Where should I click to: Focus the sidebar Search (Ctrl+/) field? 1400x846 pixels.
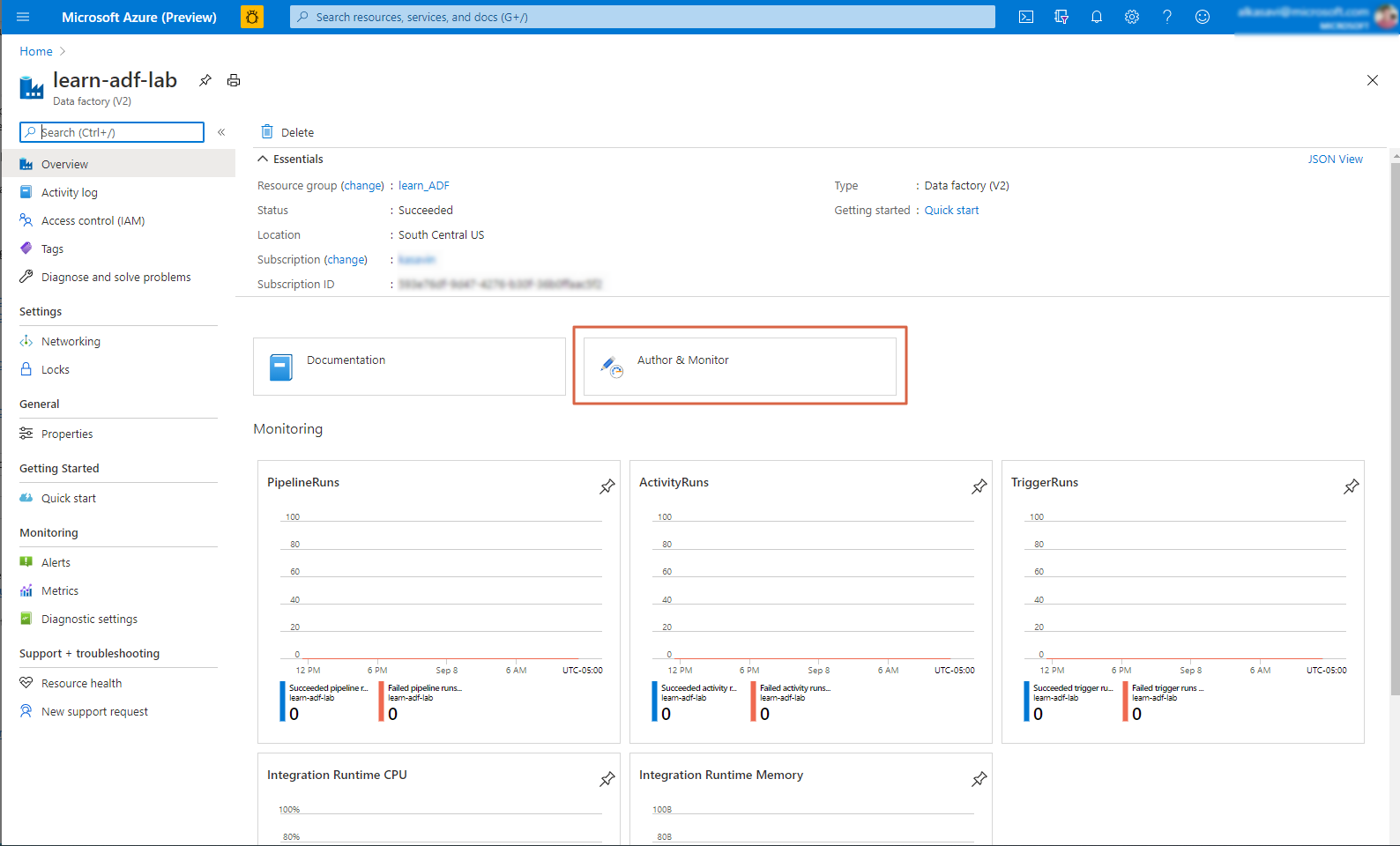click(112, 132)
